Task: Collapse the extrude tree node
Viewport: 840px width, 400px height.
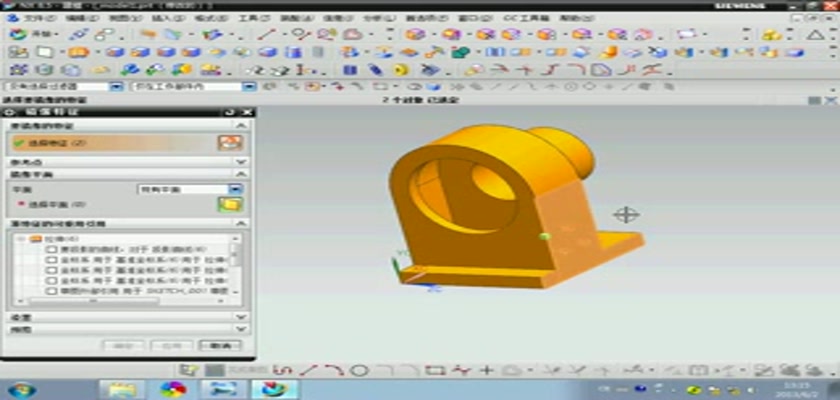Action: click(x=20, y=239)
